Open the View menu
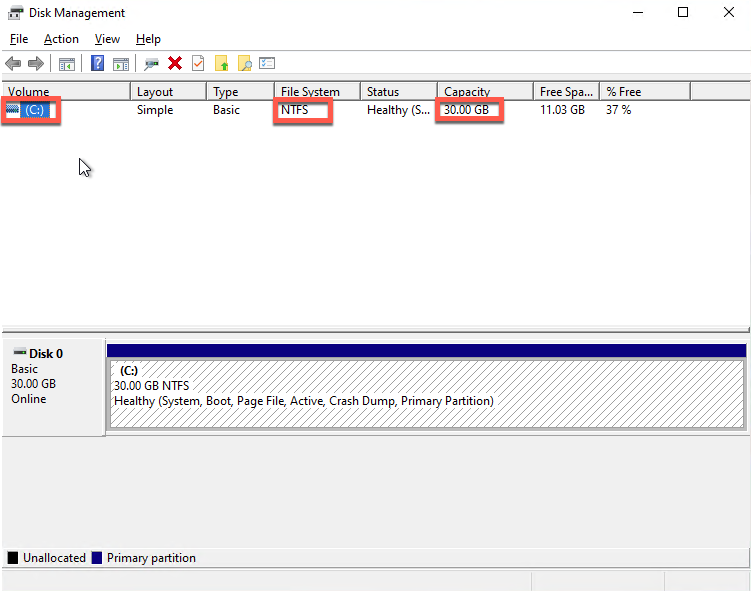 [107, 39]
